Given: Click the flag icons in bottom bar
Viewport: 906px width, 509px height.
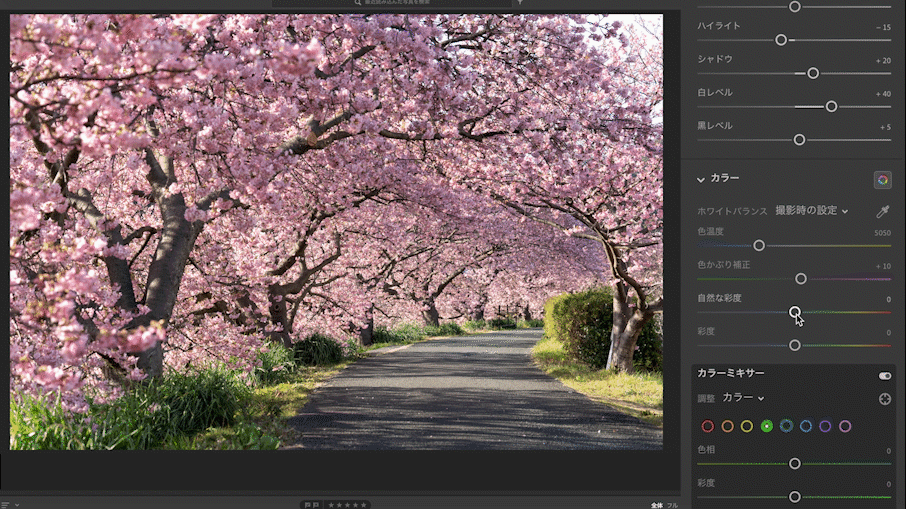Looking at the screenshot, I should [x=312, y=505].
